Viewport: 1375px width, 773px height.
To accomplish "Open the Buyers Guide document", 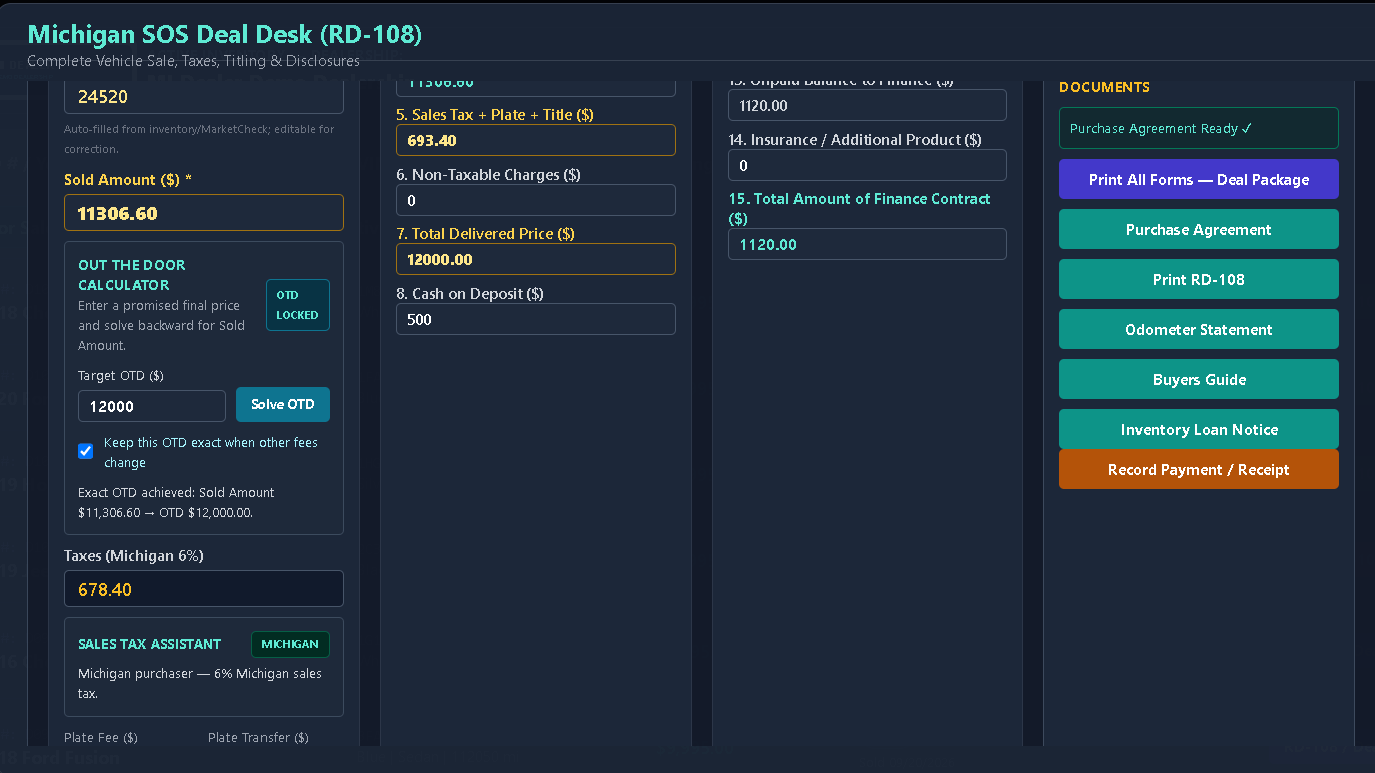I will tap(1199, 380).
